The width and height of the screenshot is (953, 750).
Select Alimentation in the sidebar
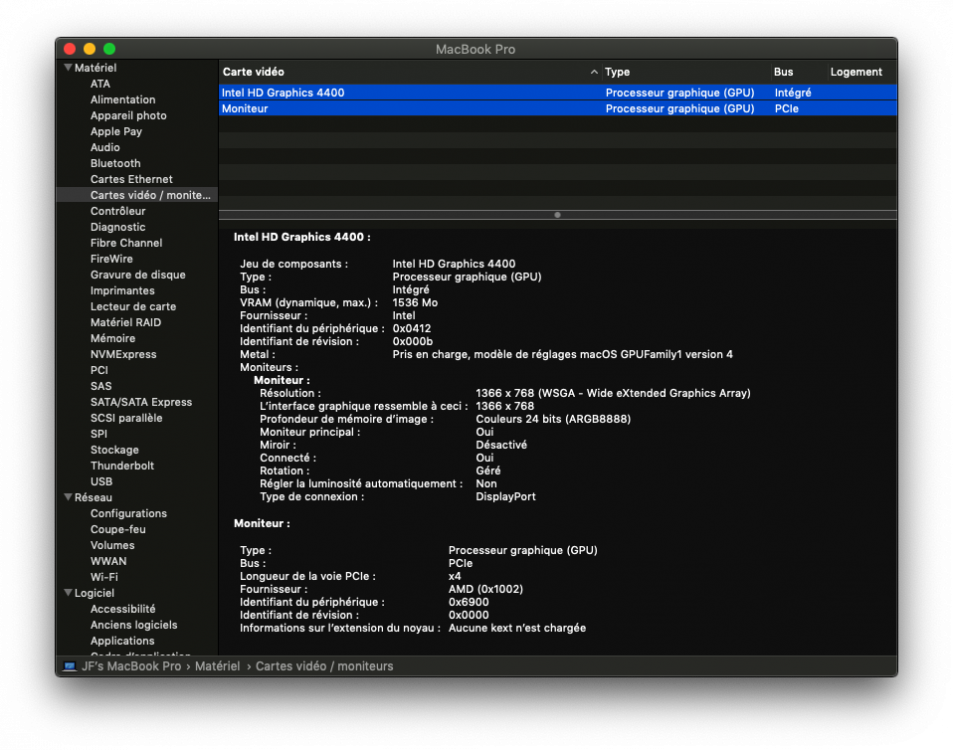coord(123,100)
